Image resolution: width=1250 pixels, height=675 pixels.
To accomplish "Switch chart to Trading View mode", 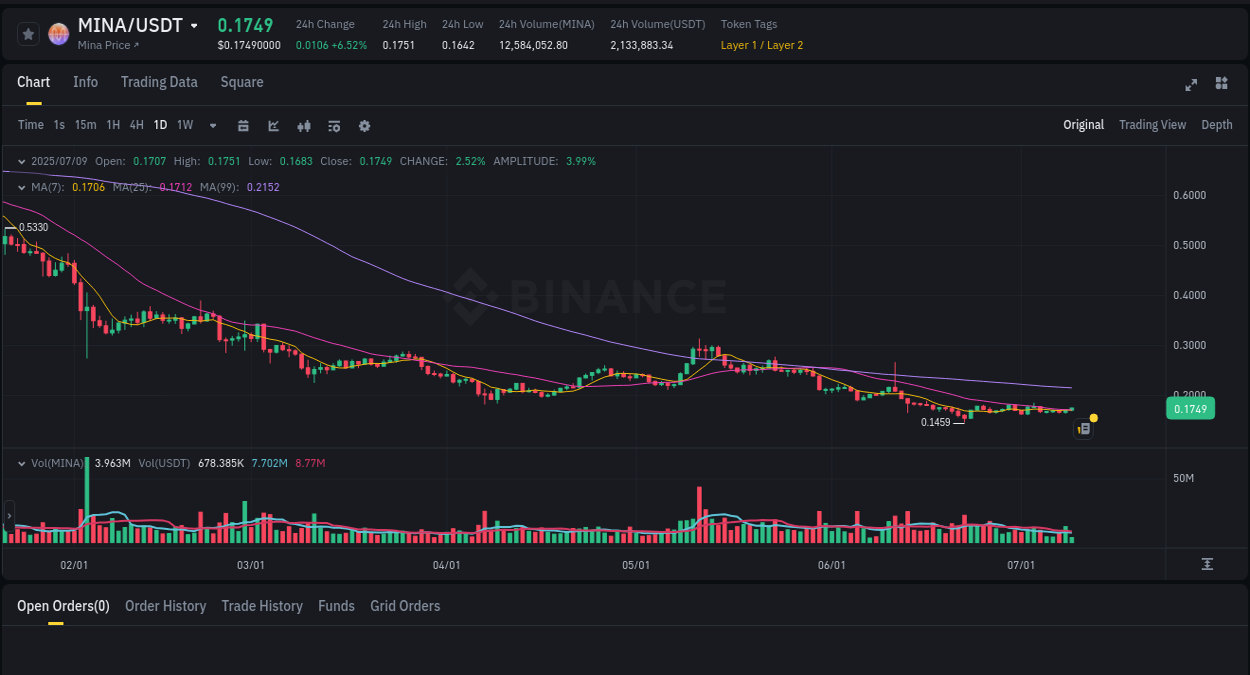I will [1152, 125].
